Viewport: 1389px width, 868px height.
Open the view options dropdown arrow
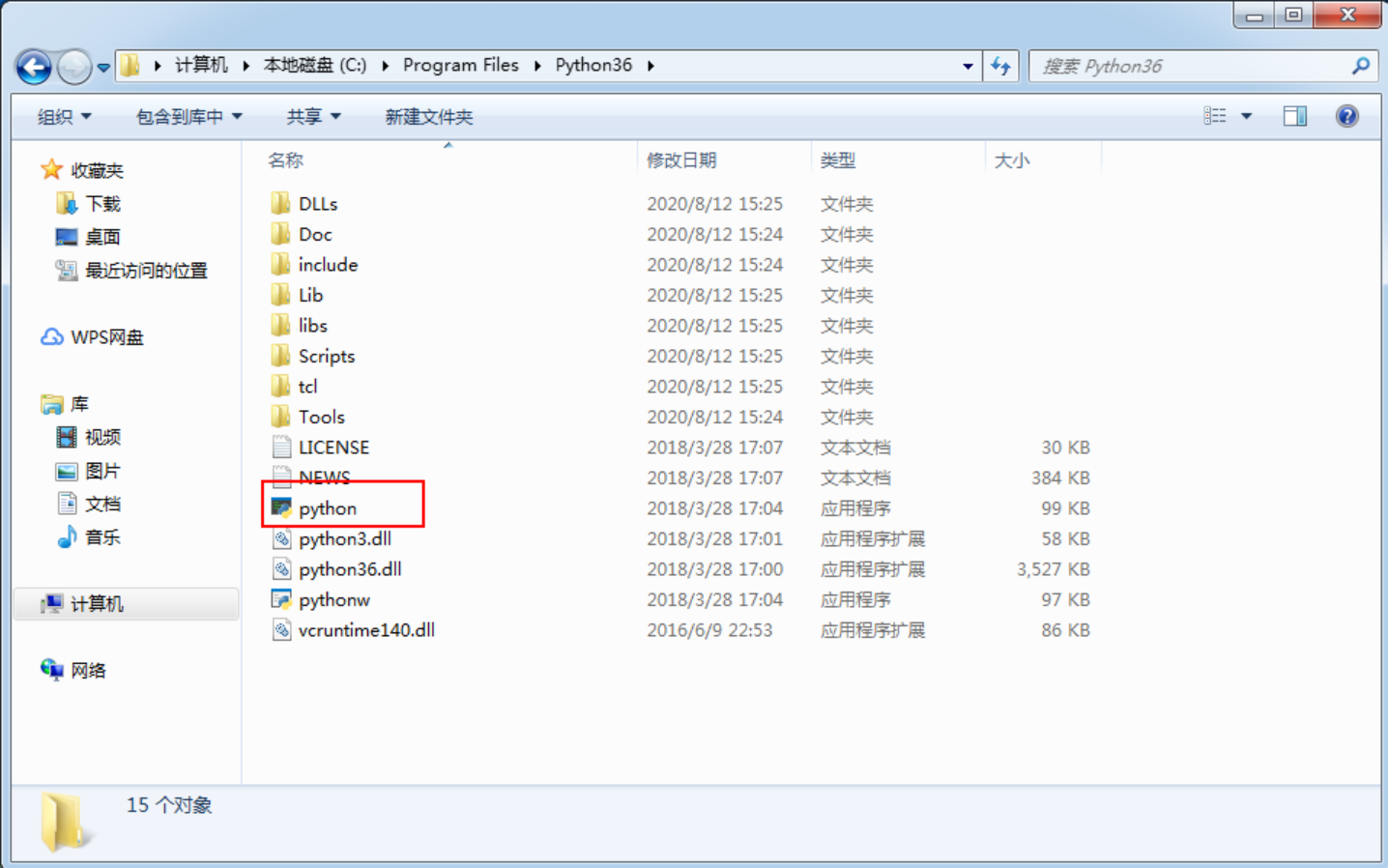1247,116
